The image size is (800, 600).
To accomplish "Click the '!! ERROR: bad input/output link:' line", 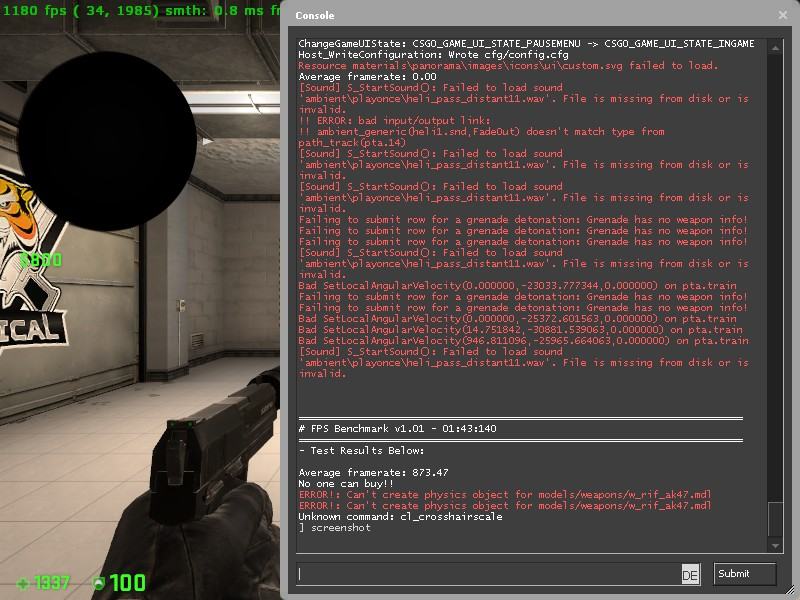I will [x=394, y=121].
